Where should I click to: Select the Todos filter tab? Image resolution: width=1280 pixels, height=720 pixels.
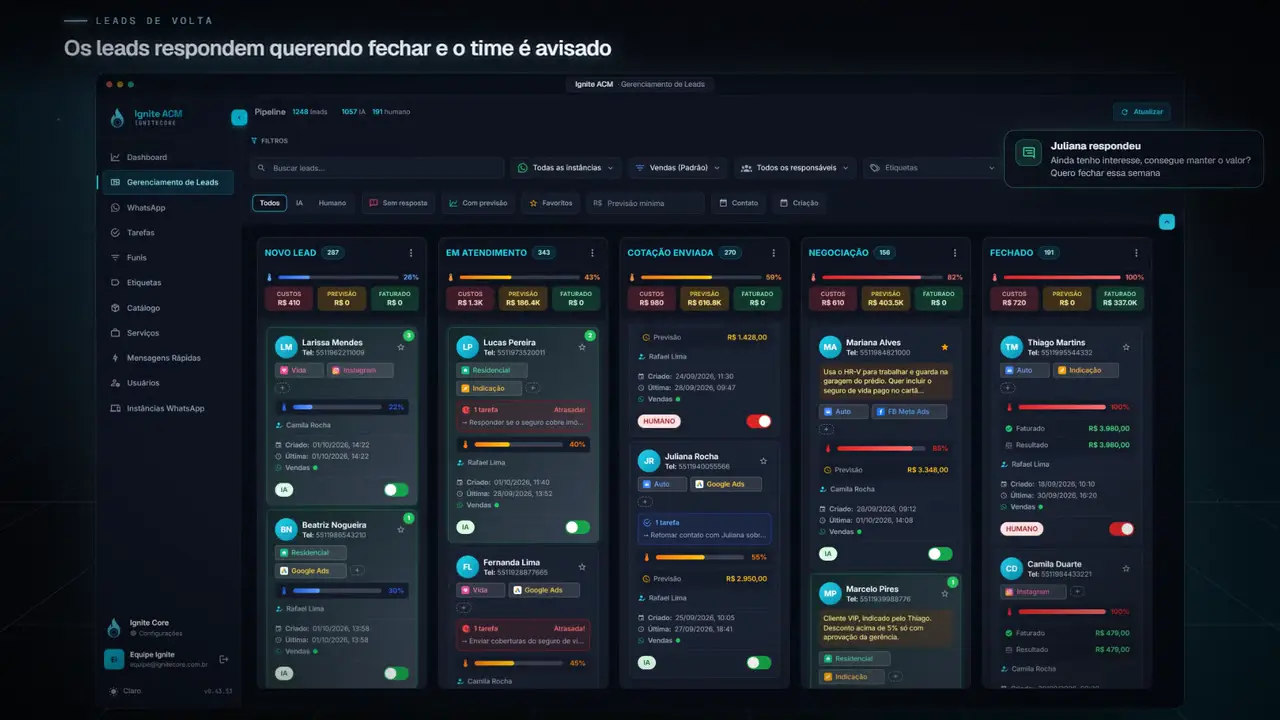270,203
